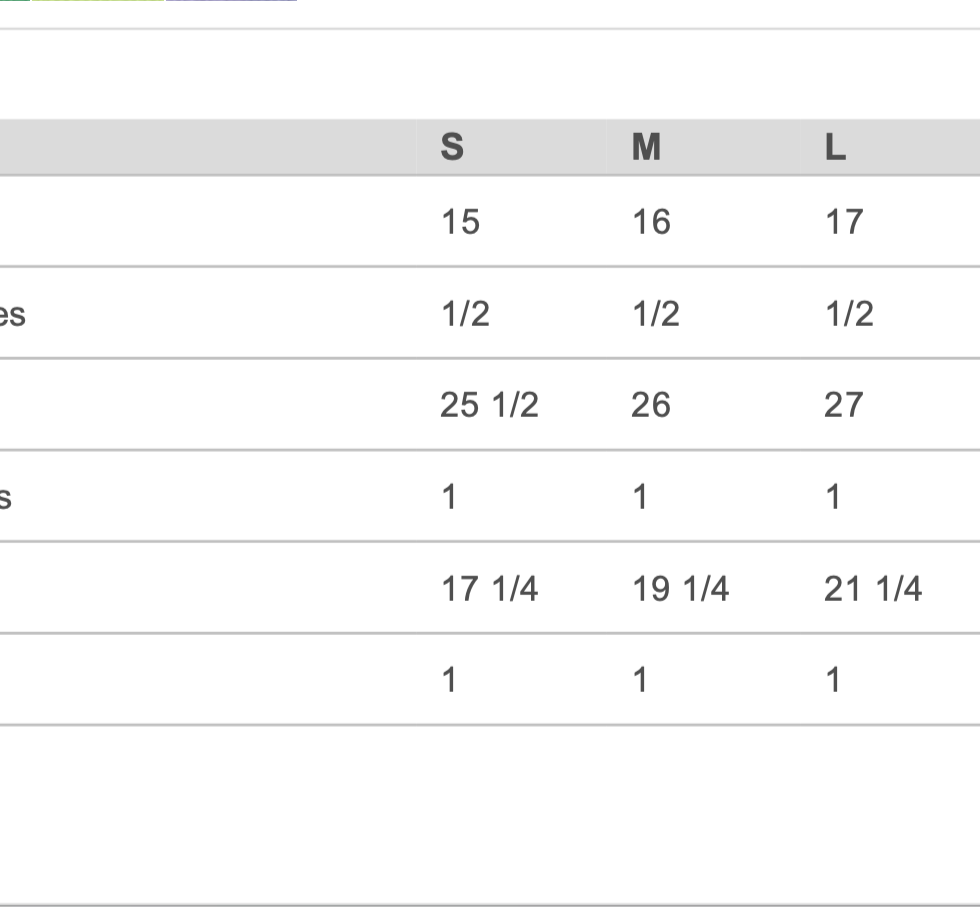
Task: Select the value 1 directly below 19 1/4
Action: 640,679
